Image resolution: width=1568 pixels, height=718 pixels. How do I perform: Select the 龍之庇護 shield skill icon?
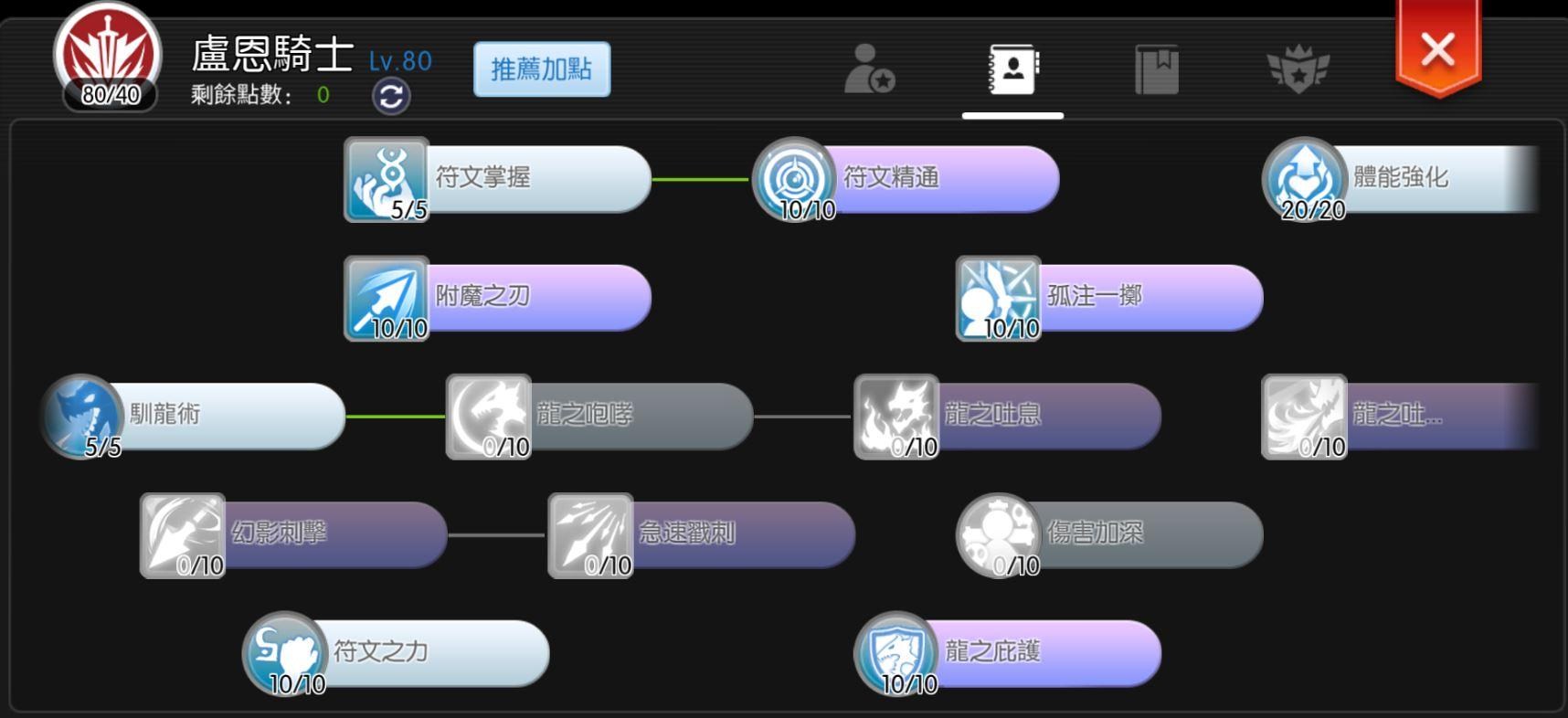point(896,653)
